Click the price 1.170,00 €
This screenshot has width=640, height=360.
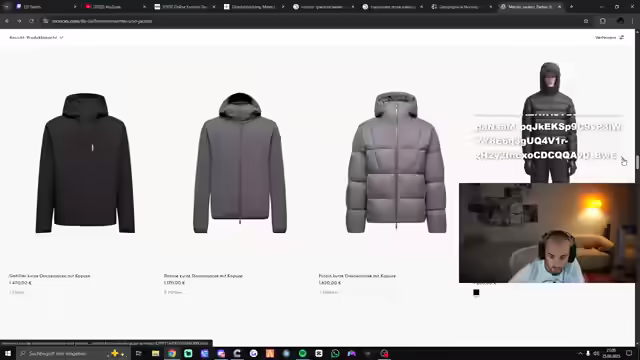coord(174,283)
